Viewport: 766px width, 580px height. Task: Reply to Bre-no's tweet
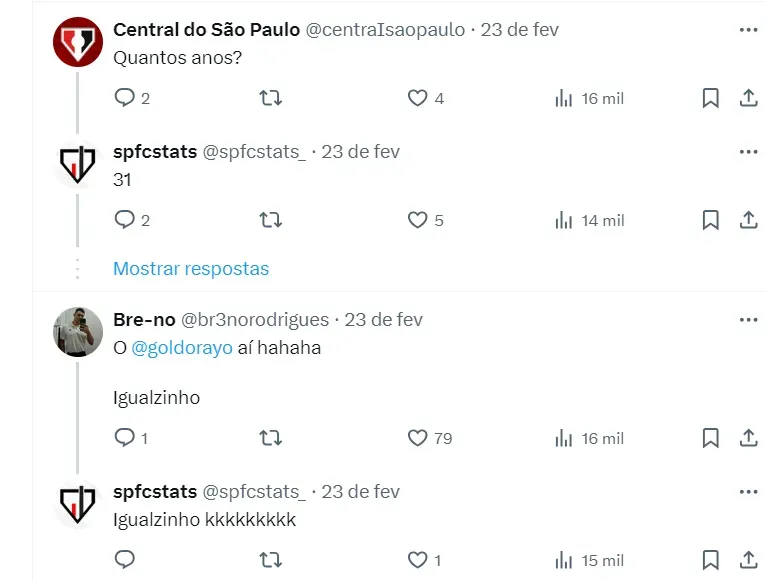coord(124,438)
